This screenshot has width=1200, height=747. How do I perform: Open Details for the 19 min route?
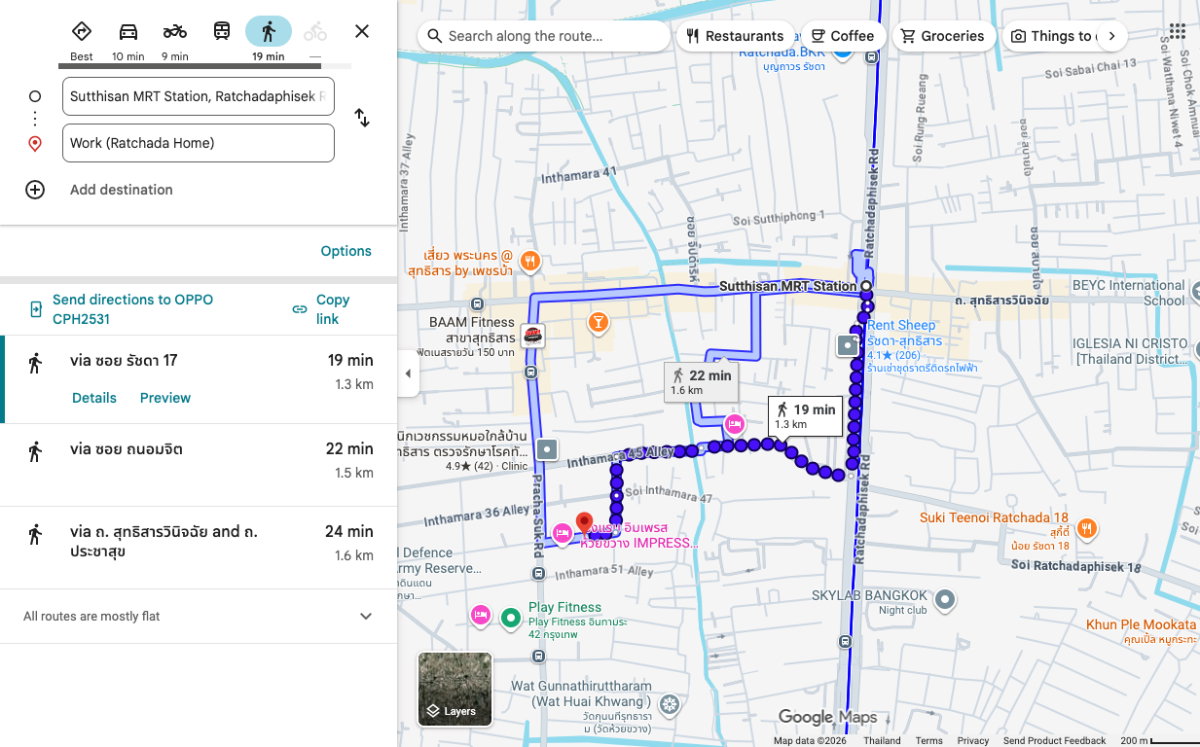(x=94, y=398)
